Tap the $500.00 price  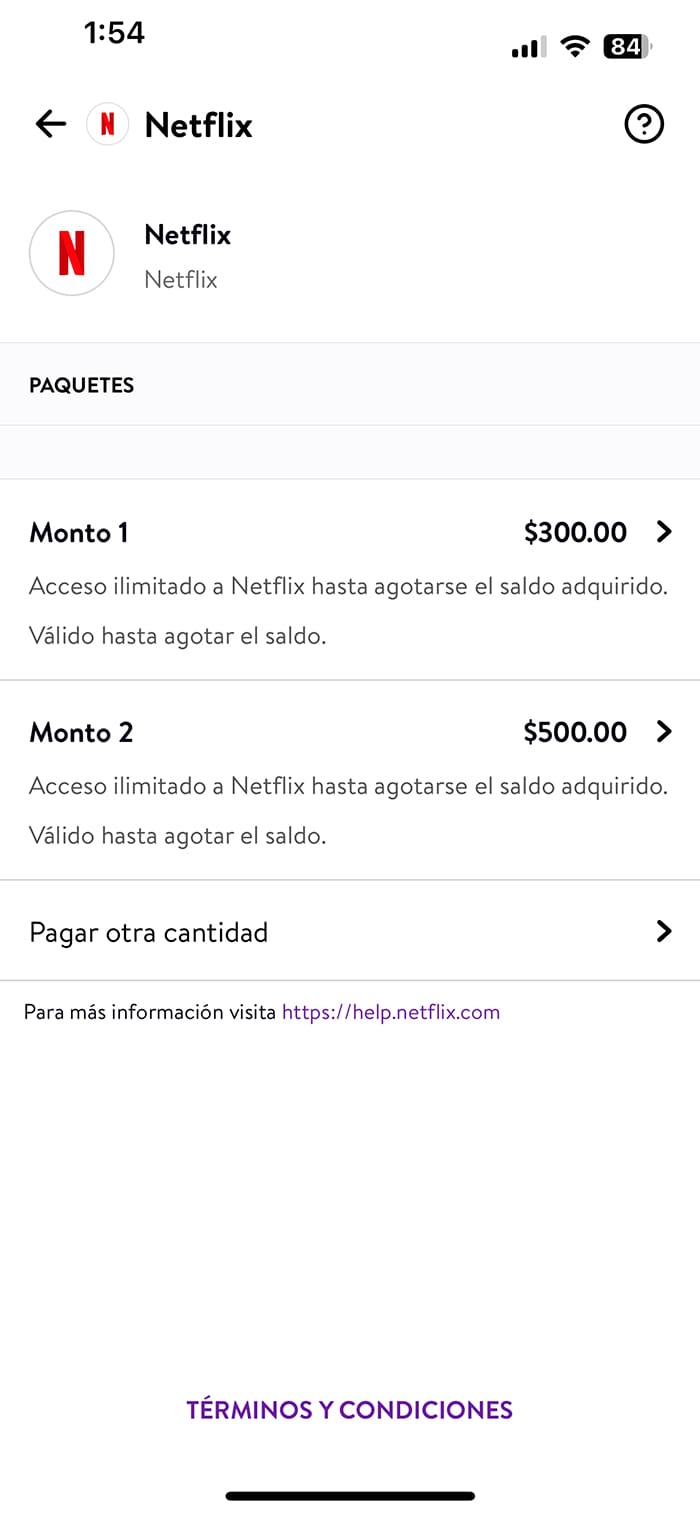click(x=575, y=733)
